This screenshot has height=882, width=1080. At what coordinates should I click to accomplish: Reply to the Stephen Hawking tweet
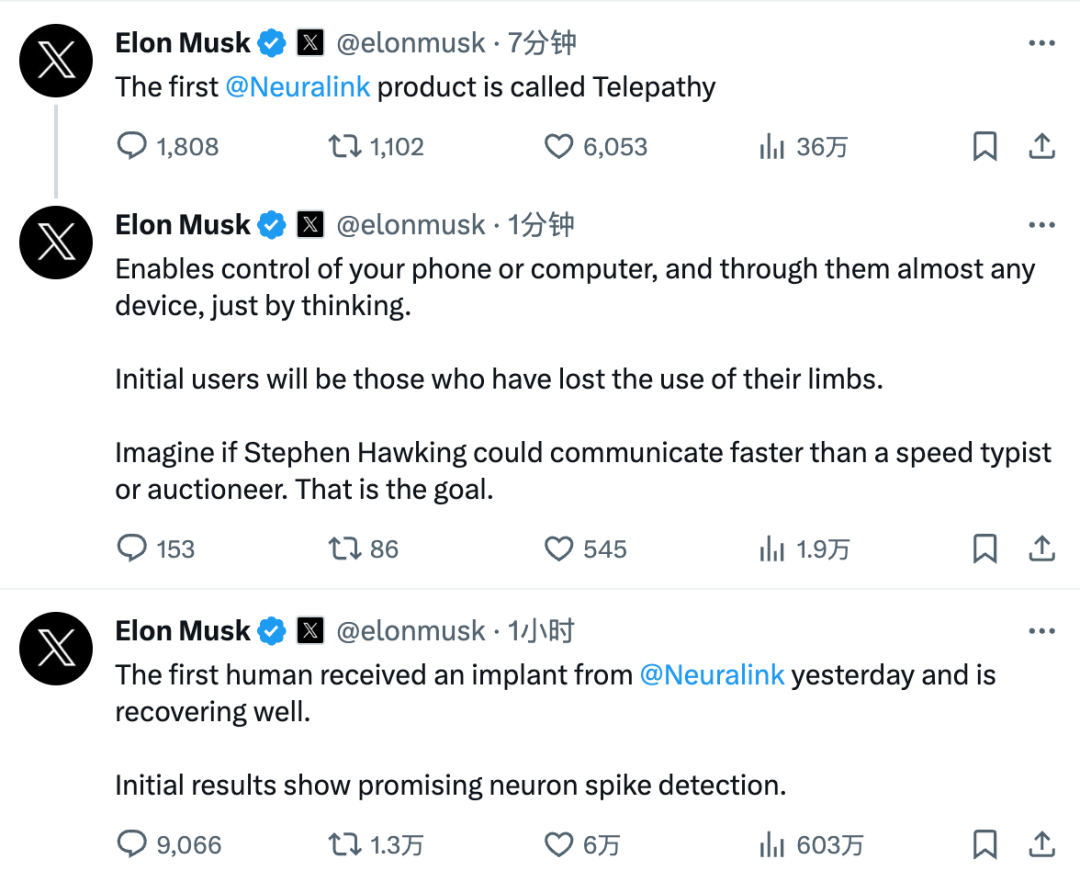[x=133, y=548]
